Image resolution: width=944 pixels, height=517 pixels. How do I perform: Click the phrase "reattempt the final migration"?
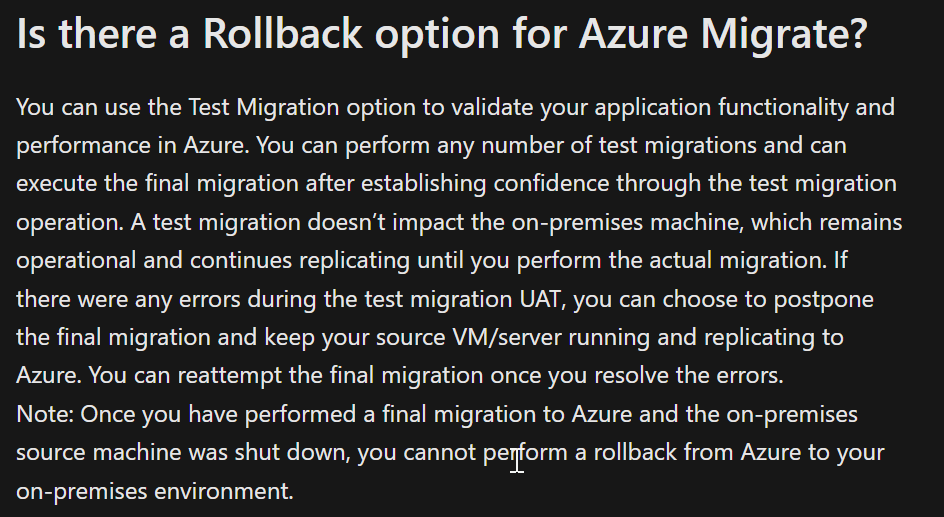[x=330, y=376]
